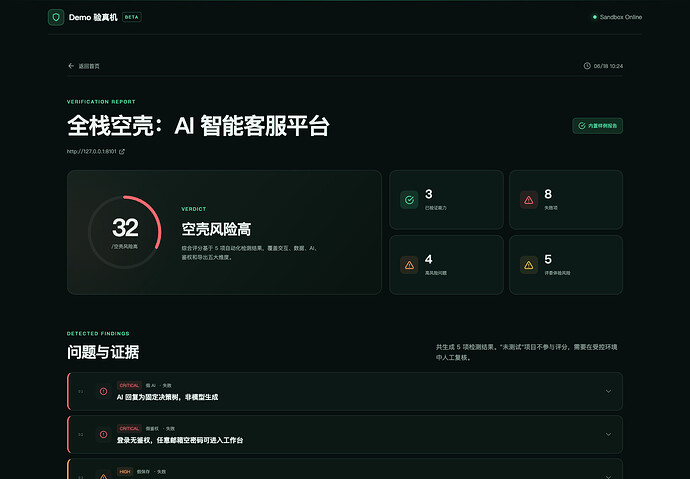Click the 空壳风险高 verdict heading
The width and height of the screenshot is (690, 479).
click(216, 229)
